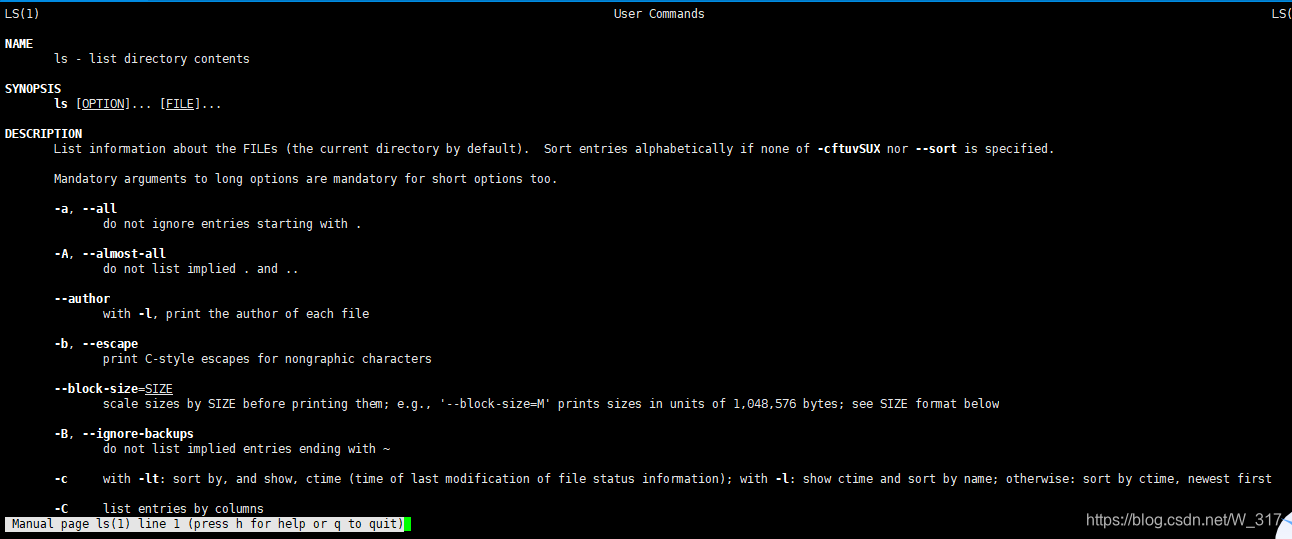The width and height of the screenshot is (1292, 539).
Task: Click the '-a, --all' option
Action: click(86, 209)
